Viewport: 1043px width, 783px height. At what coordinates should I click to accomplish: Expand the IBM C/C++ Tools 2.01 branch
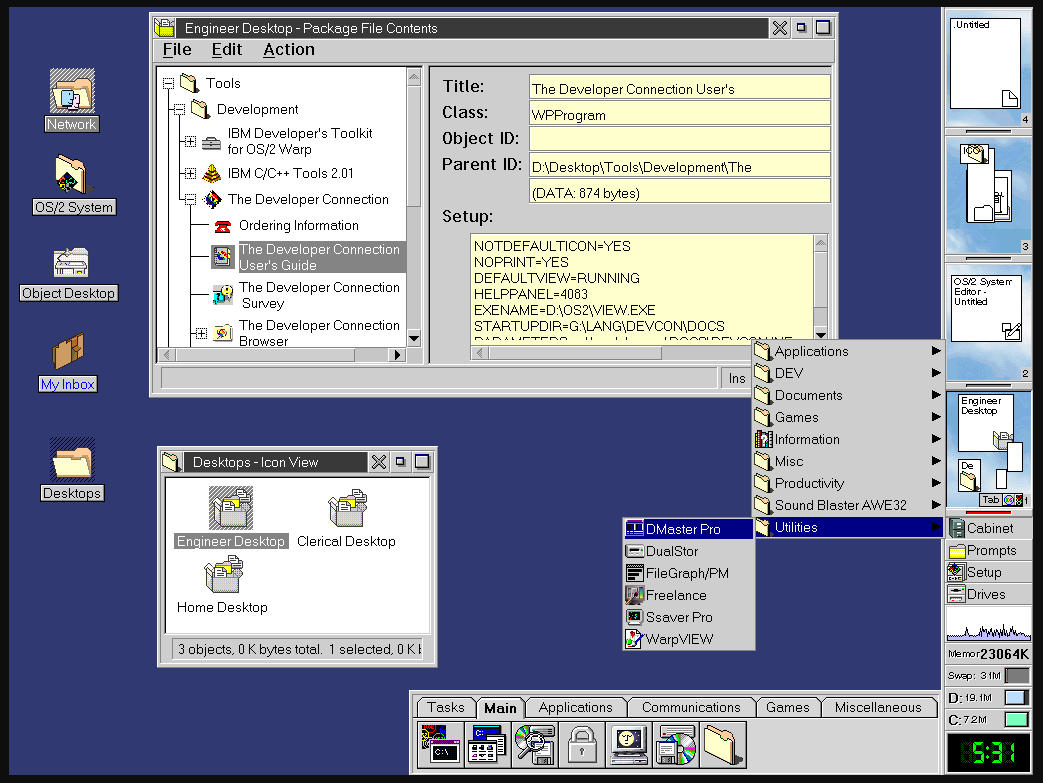pyautogui.click(x=188, y=171)
